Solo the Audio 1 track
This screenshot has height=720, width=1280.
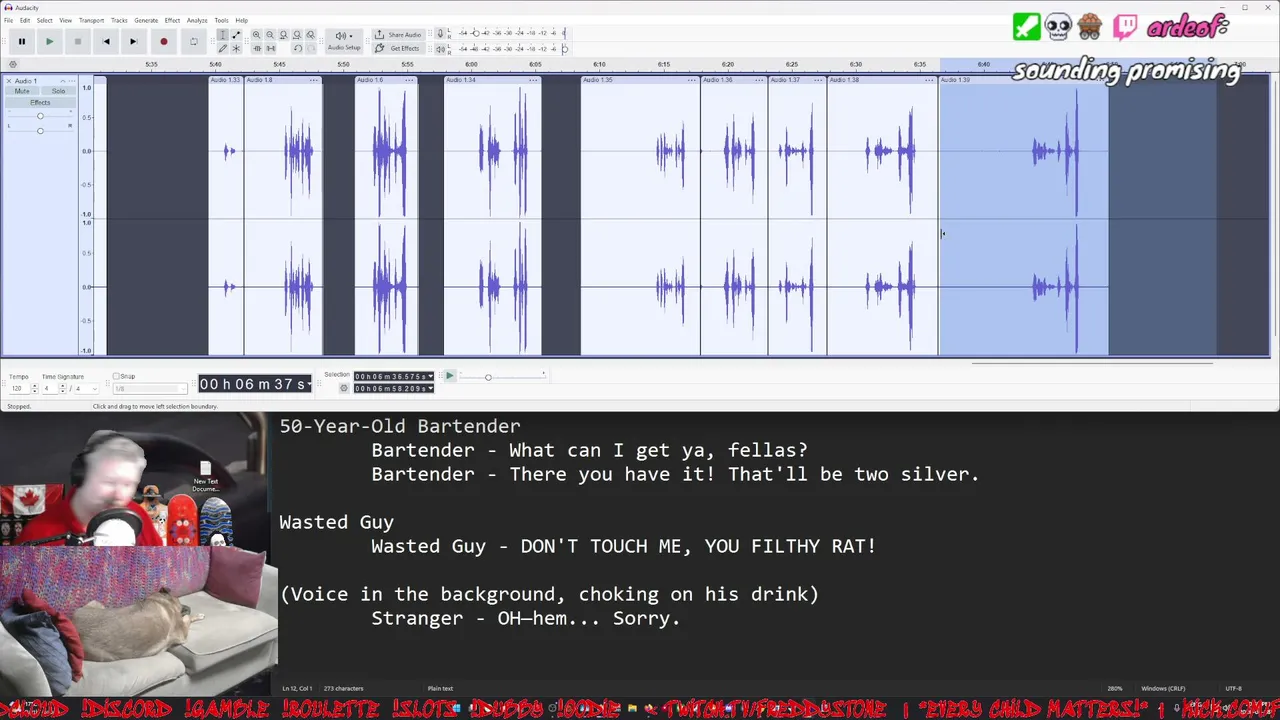point(58,91)
